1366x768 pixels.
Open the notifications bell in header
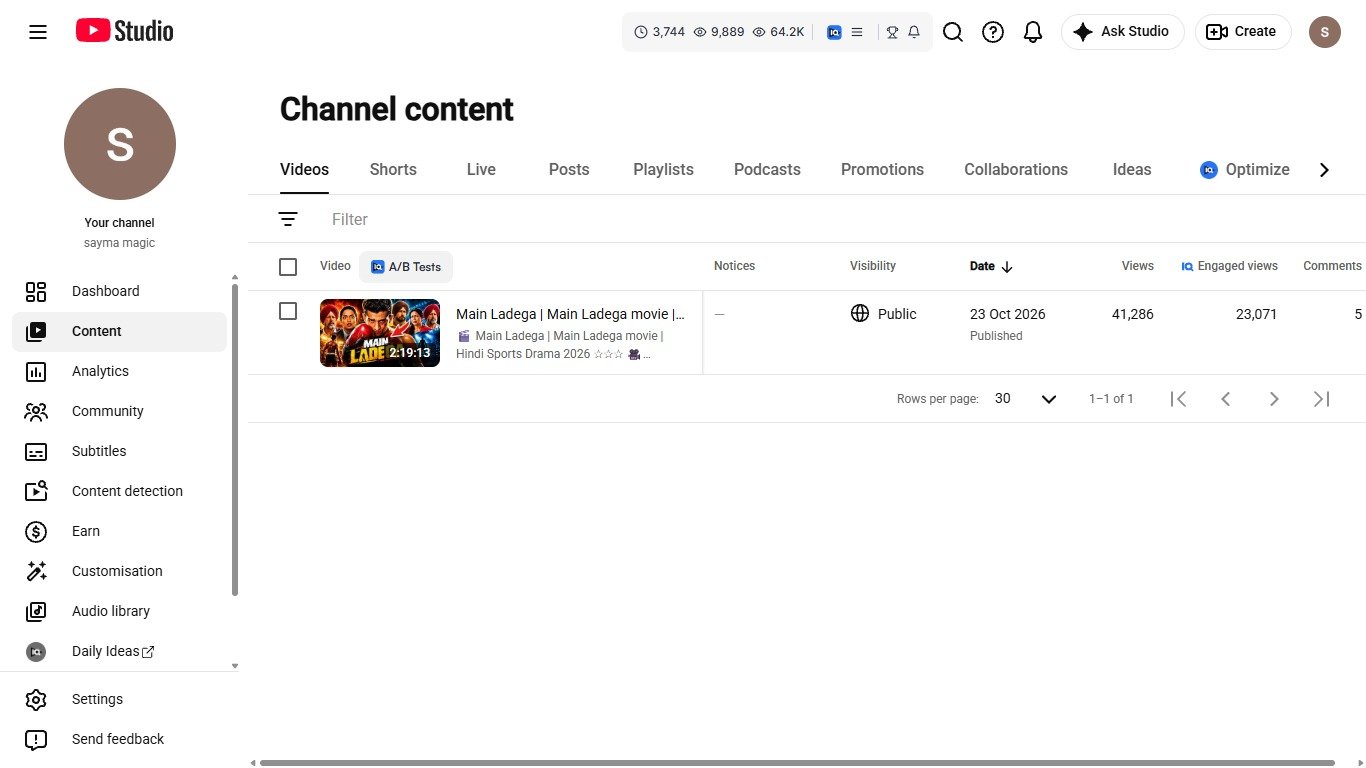(1033, 32)
